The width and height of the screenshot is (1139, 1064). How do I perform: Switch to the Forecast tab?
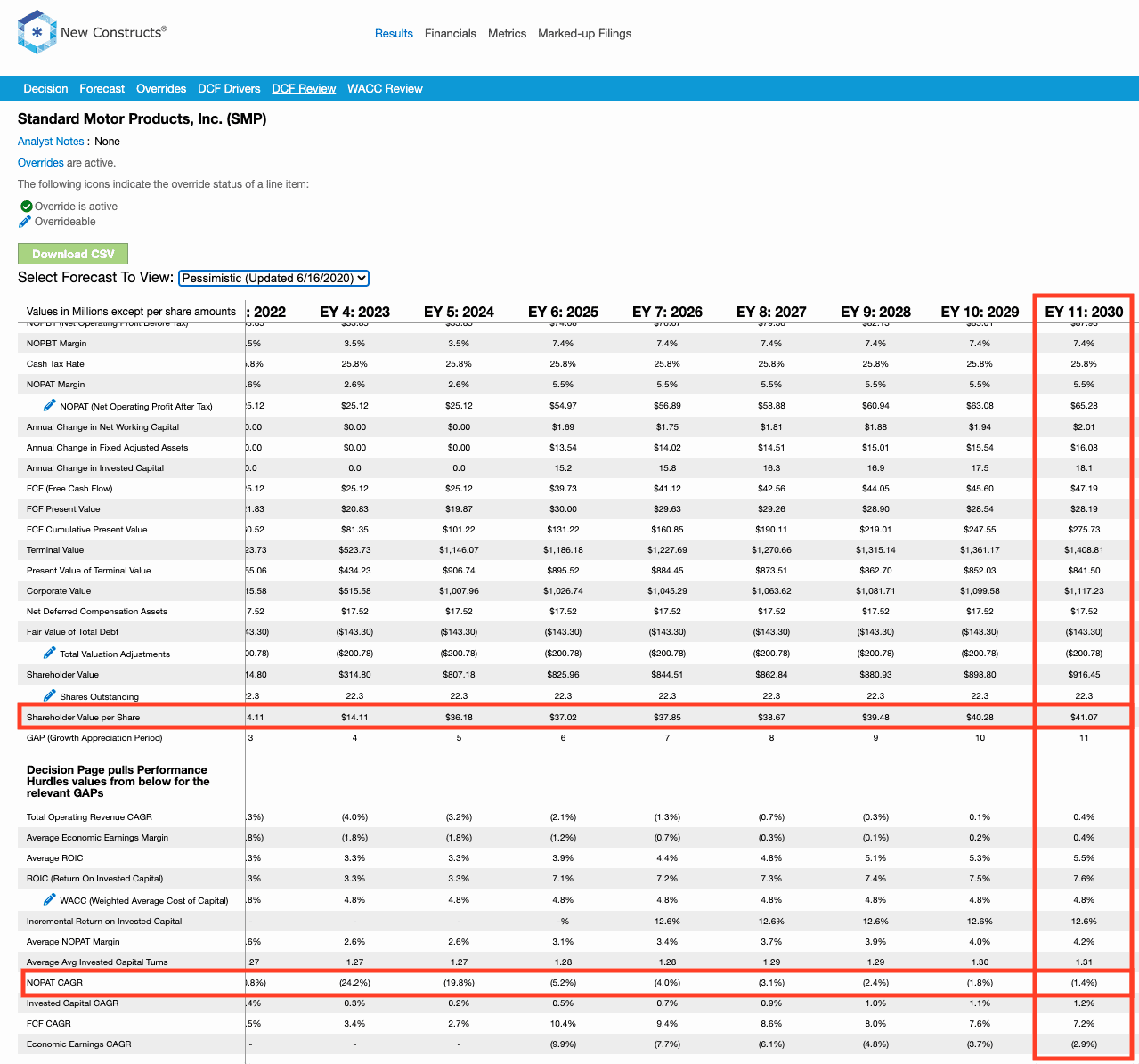(x=102, y=89)
